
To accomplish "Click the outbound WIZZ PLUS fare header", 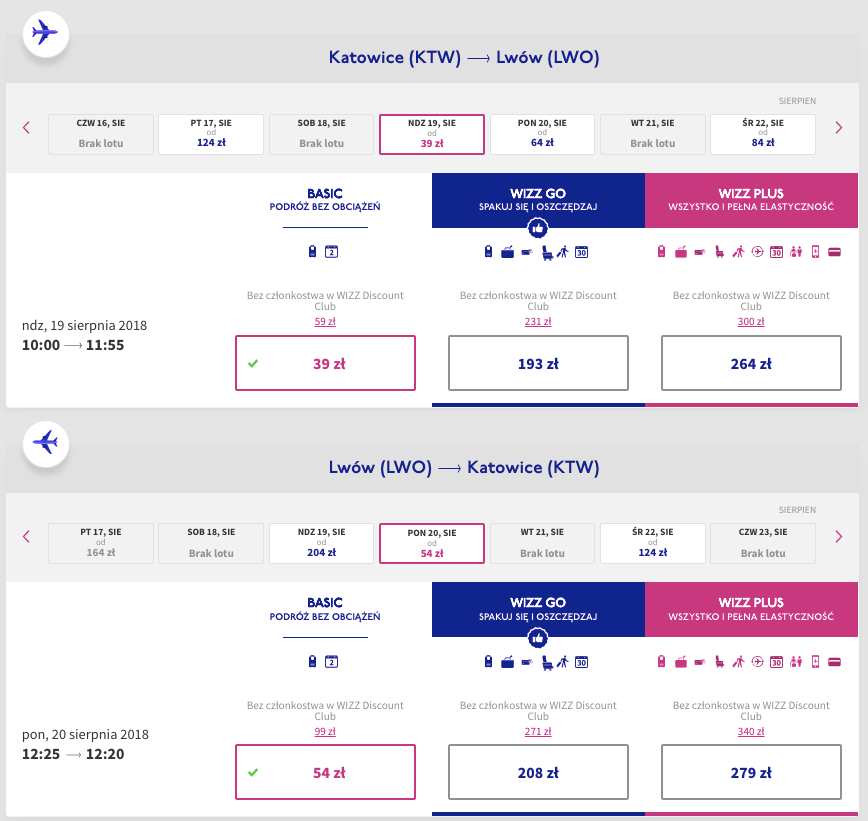I will click(x=751, y=200).
